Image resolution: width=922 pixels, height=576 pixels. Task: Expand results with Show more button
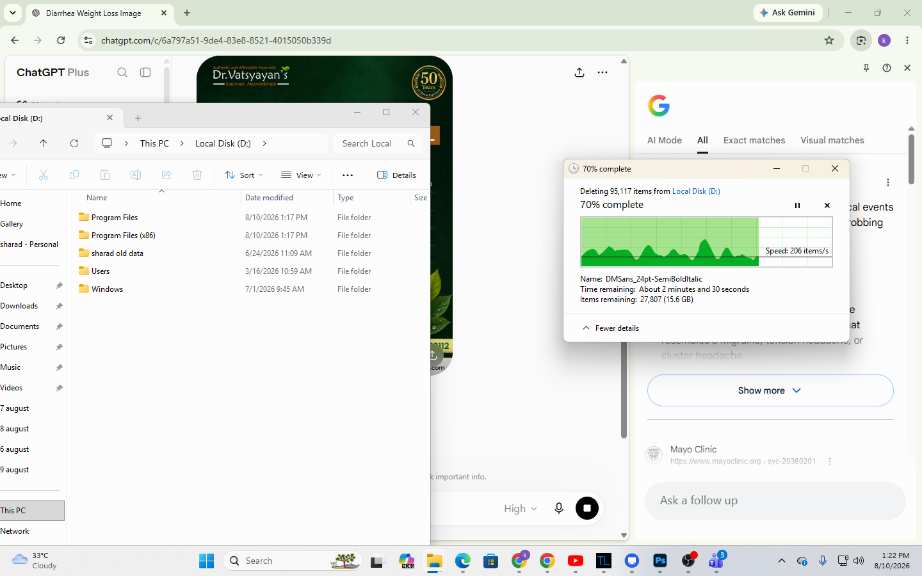[770, 390]
